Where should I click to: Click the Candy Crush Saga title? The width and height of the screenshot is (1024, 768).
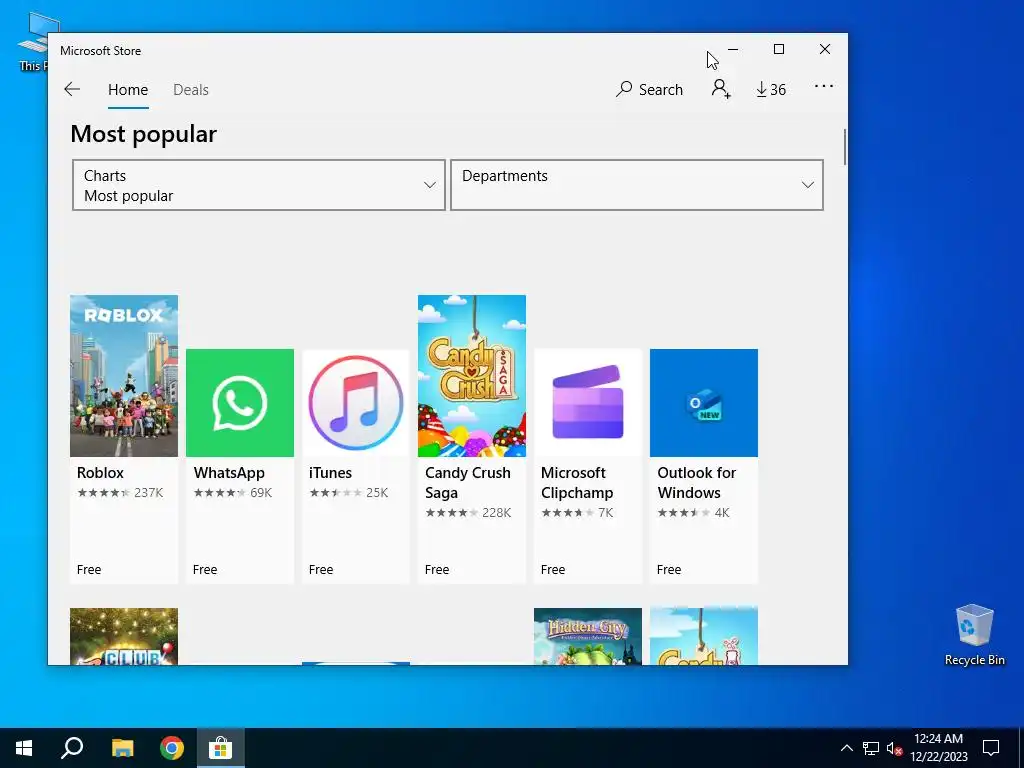(468, 483)
